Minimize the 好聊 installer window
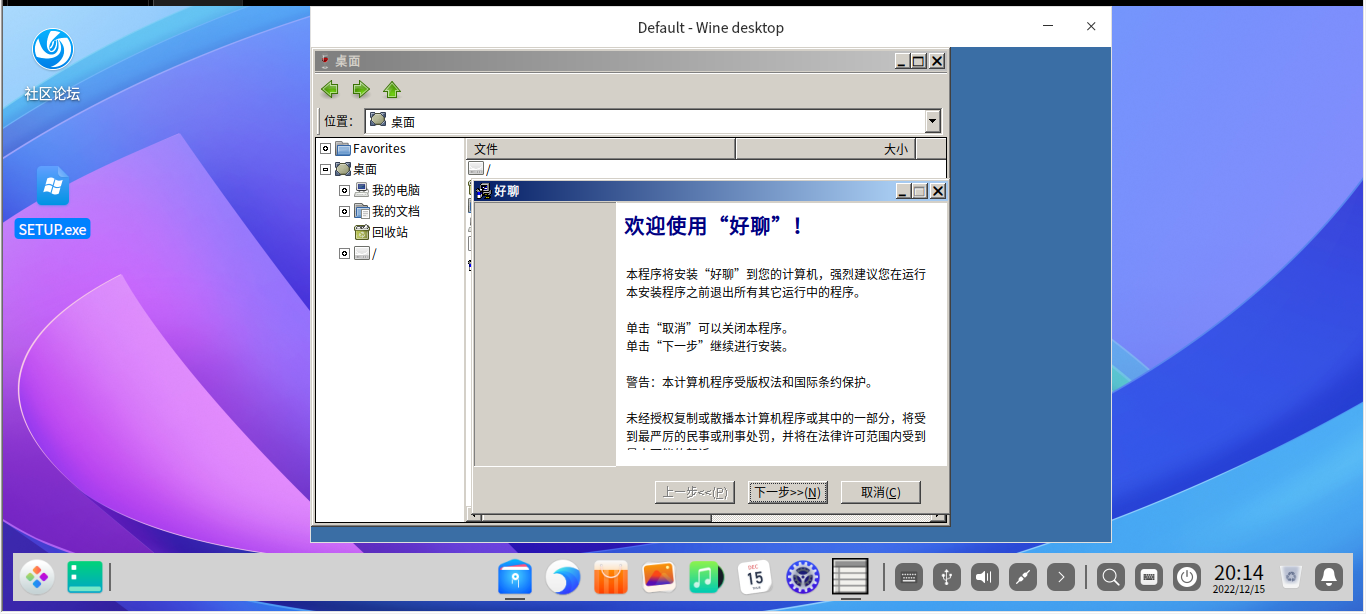This screenshot has height=614, width=1366. (x=903, y=191)
